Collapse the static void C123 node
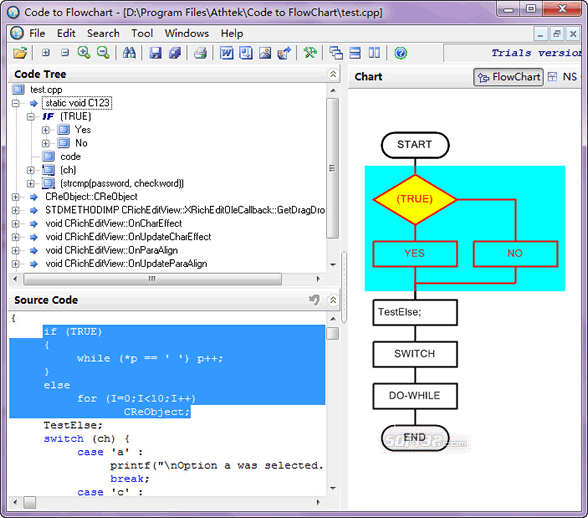Screen dimensions: 588x518 (15, 103)
